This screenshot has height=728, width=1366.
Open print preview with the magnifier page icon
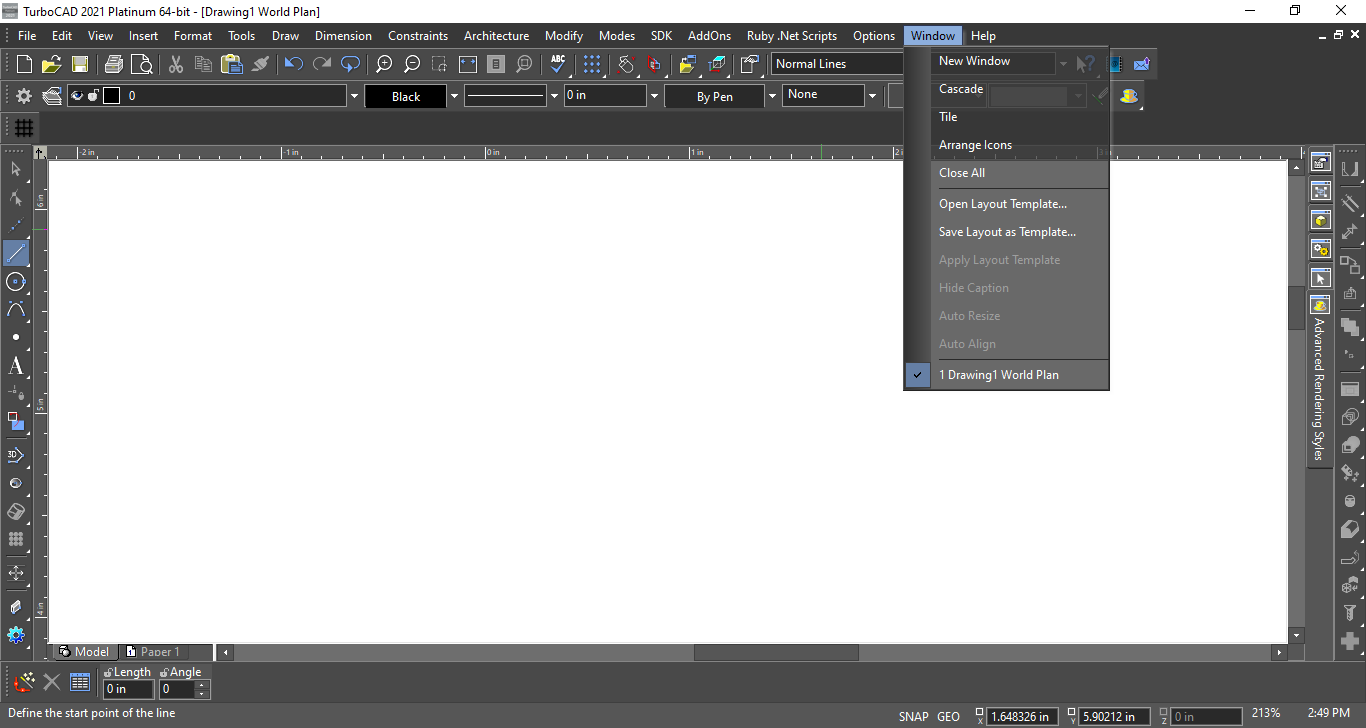pos(142,64)
